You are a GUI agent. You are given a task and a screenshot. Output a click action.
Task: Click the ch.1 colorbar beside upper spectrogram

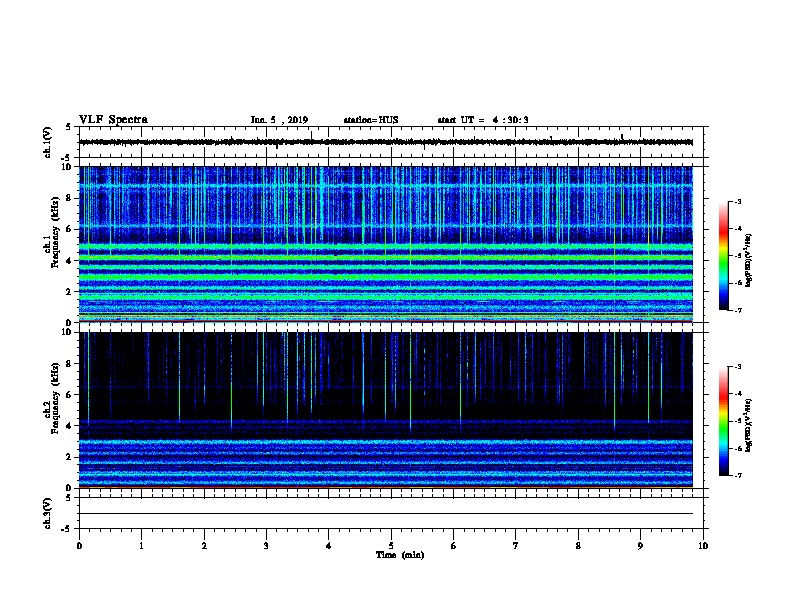pyautogui.click(x=723, y=256)
